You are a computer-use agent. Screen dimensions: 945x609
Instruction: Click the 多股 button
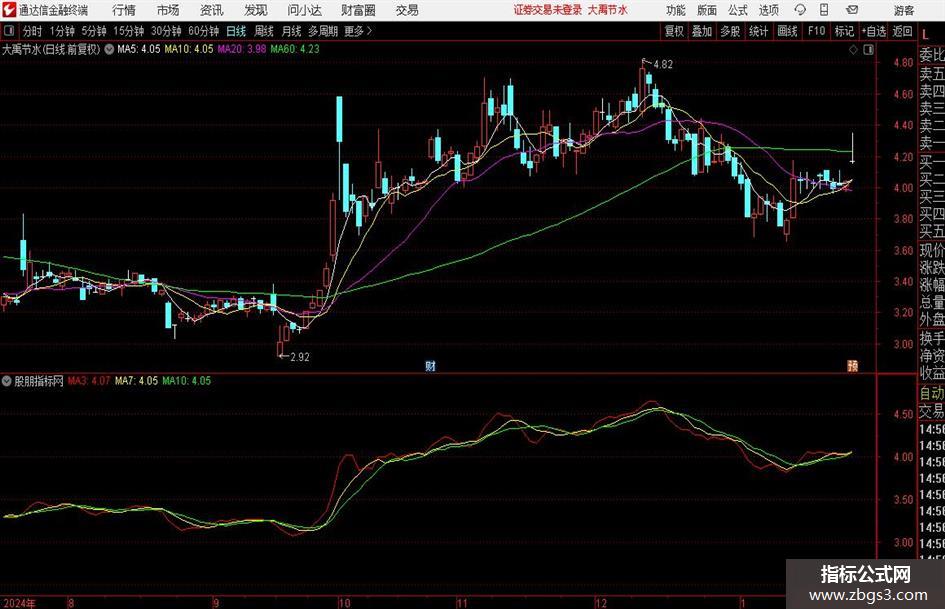click(730, 31)
